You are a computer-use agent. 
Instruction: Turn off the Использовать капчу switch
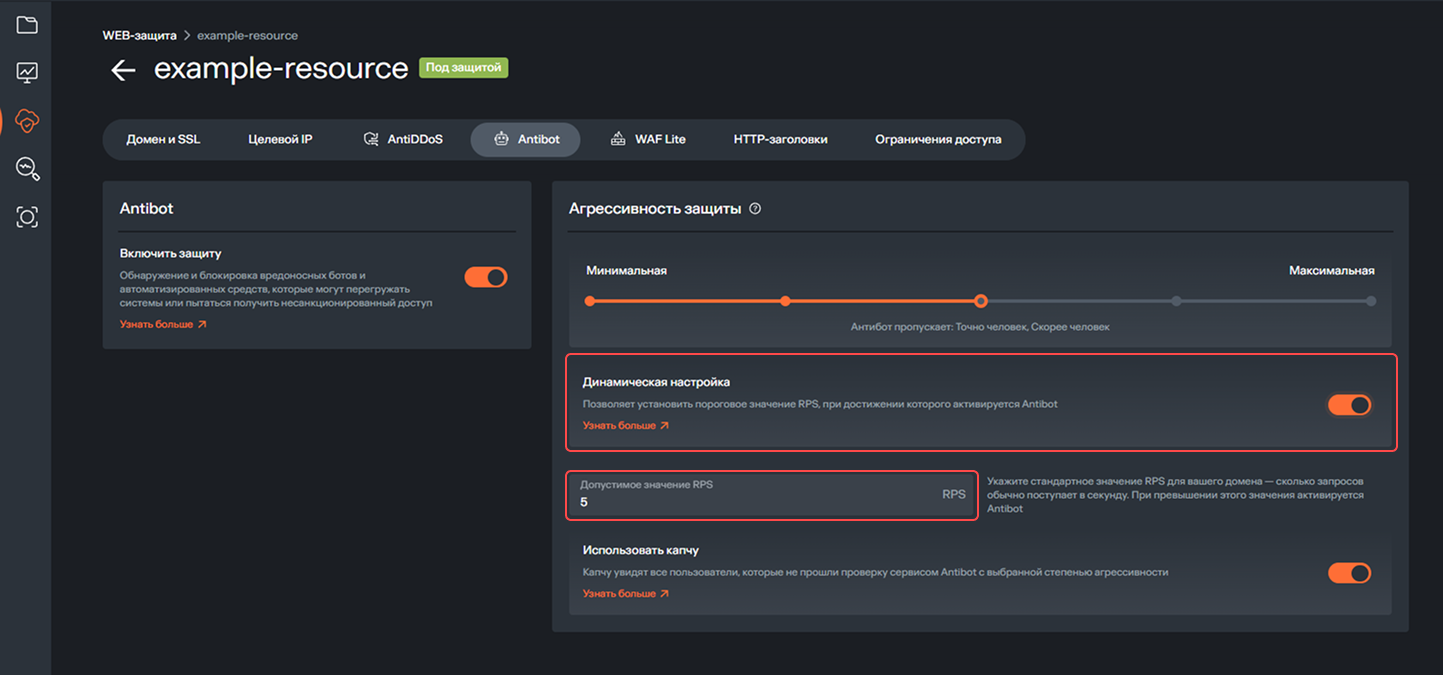pos(1349,573)
